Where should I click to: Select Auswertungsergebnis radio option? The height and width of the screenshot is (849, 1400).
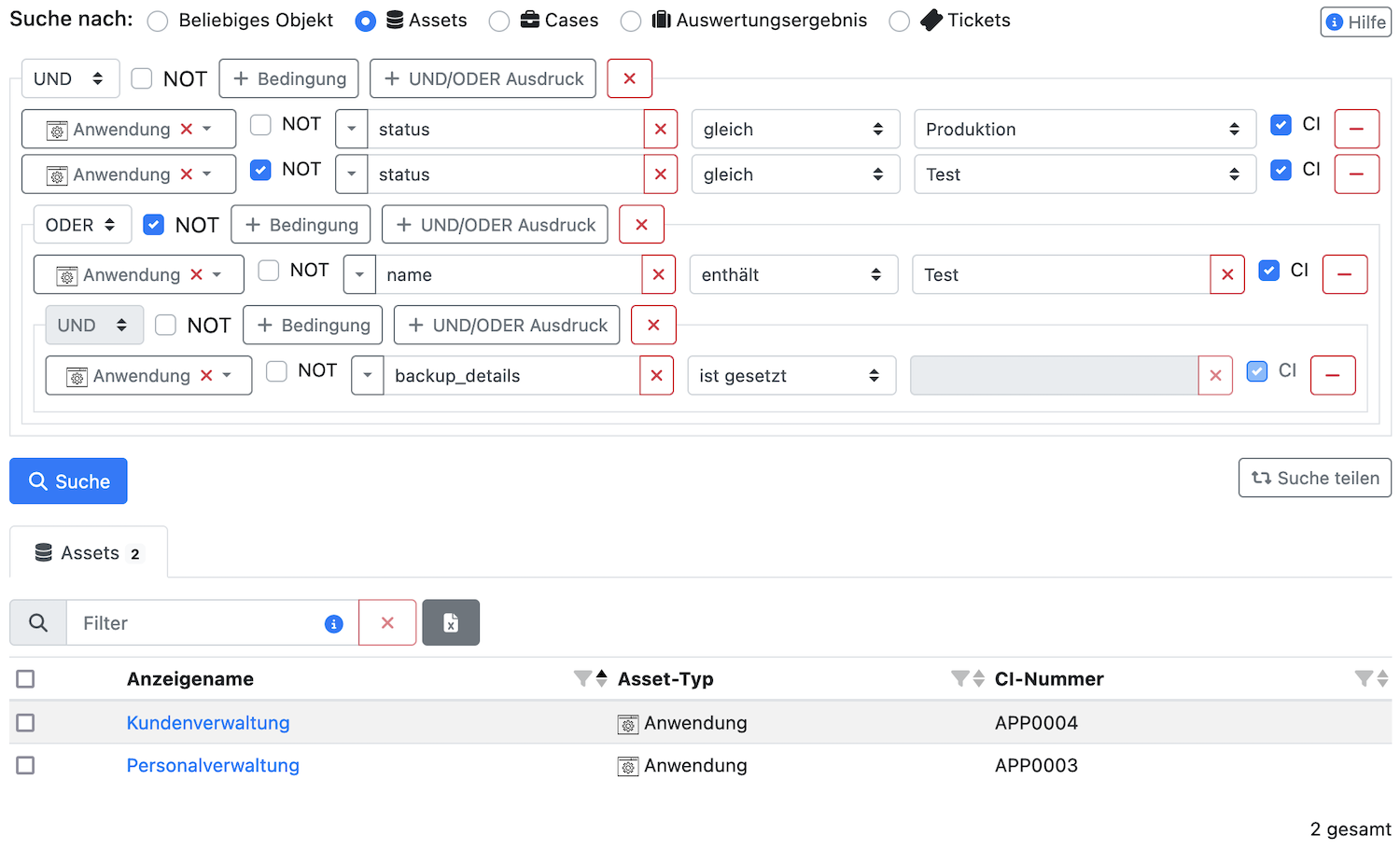631,21
